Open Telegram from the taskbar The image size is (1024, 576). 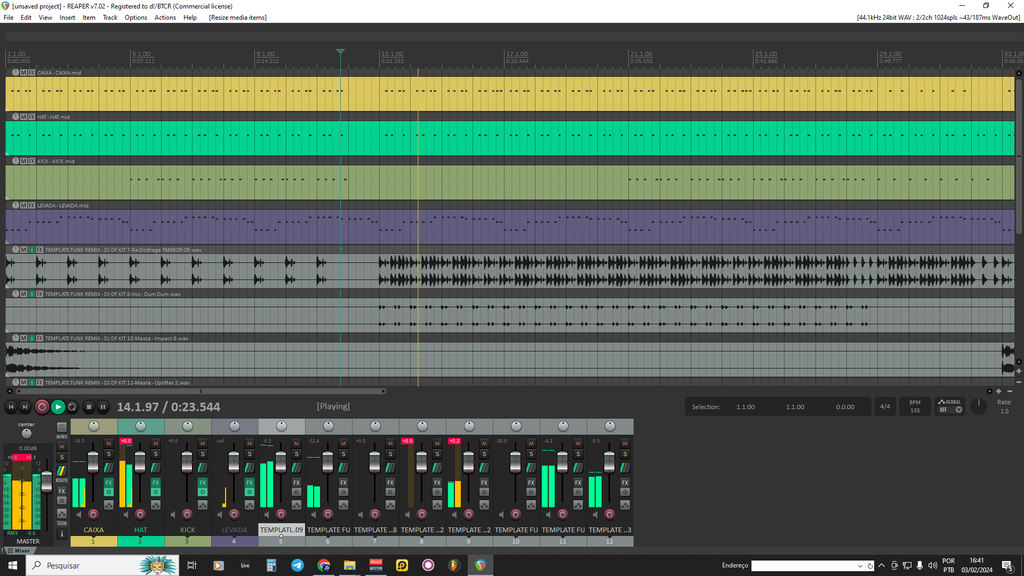click(297, 566)
